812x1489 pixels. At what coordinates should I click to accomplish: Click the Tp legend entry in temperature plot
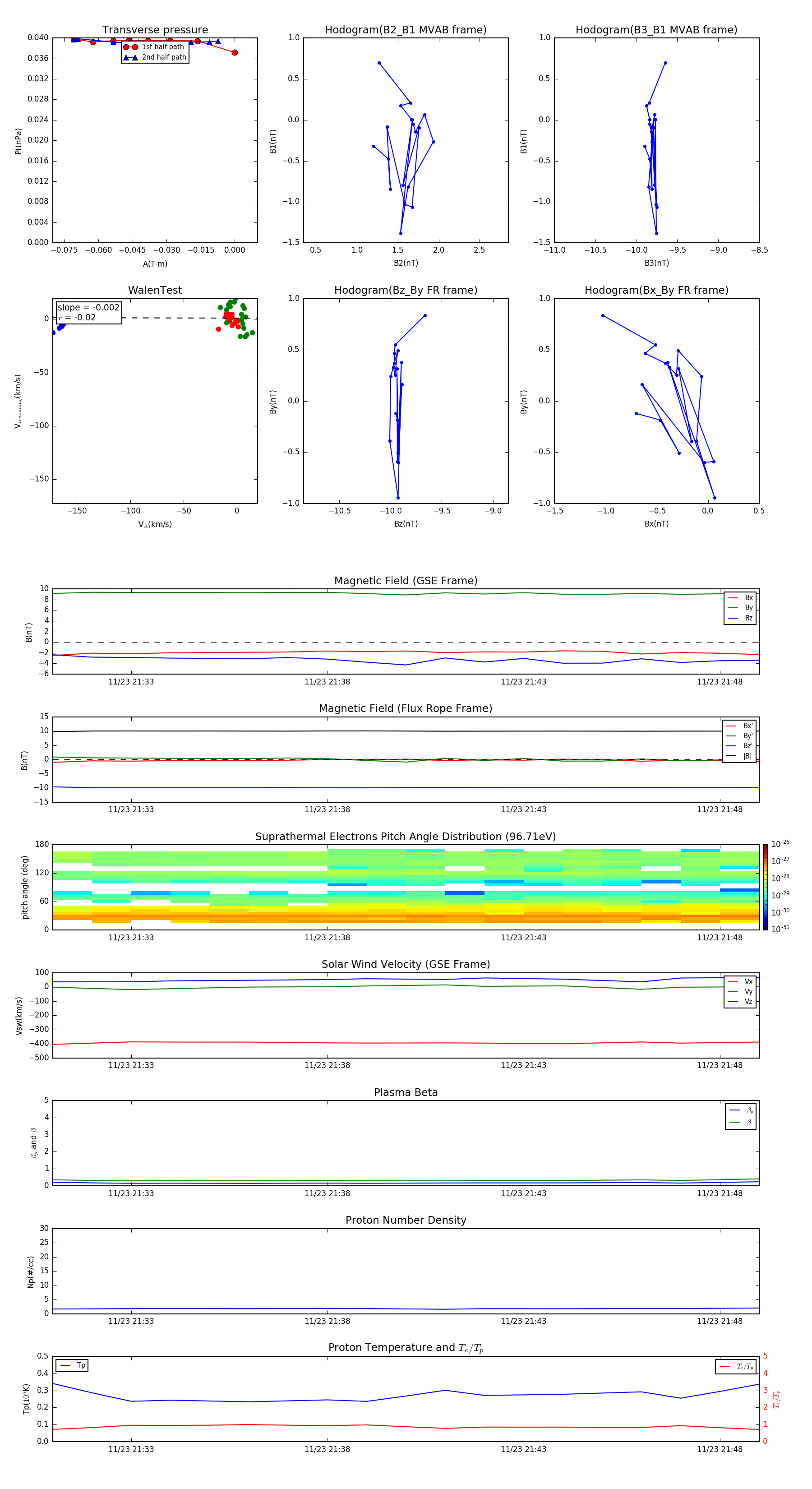[x=72, y=1365]
